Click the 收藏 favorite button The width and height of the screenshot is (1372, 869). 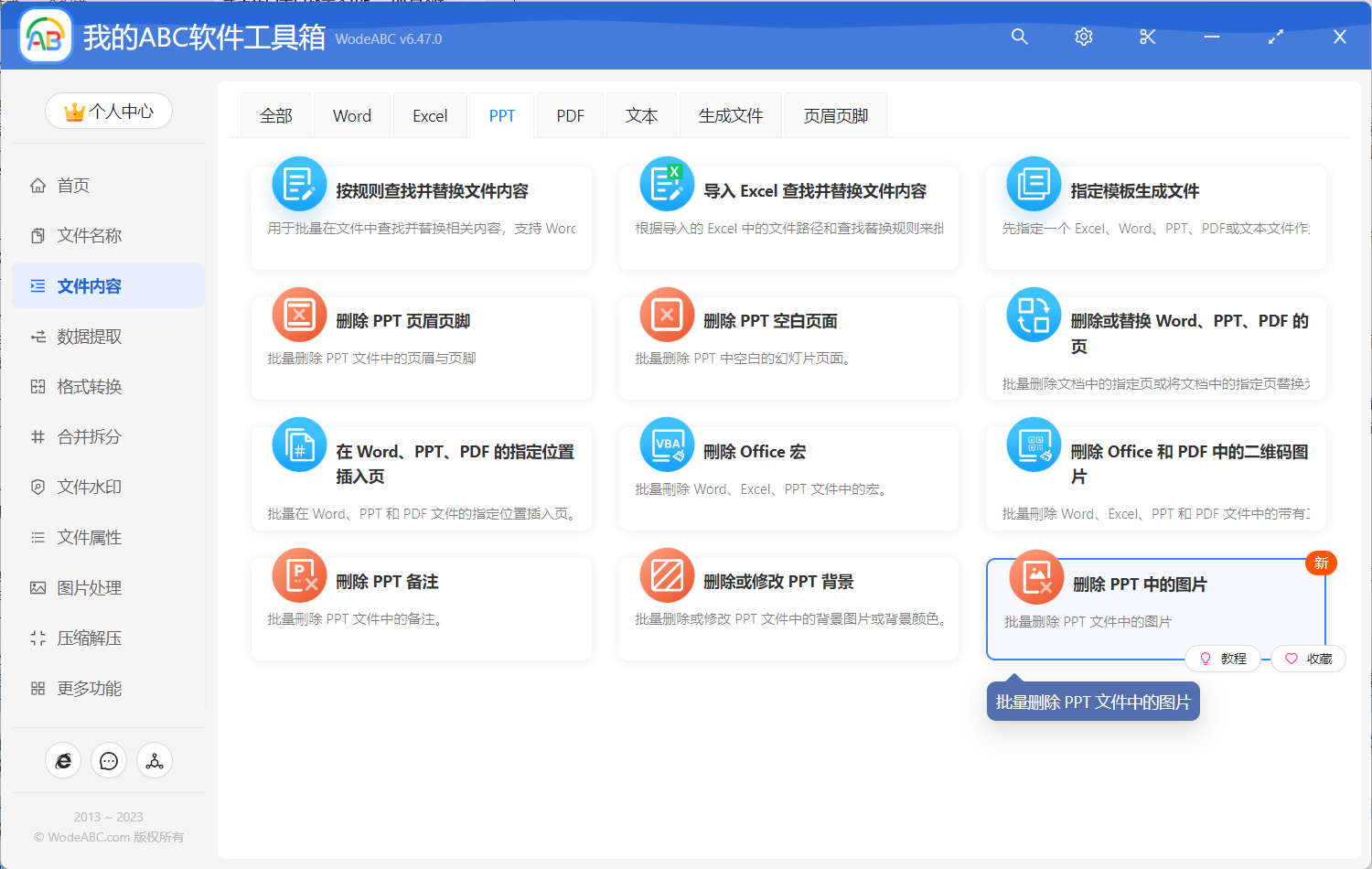pos(1308,659)
